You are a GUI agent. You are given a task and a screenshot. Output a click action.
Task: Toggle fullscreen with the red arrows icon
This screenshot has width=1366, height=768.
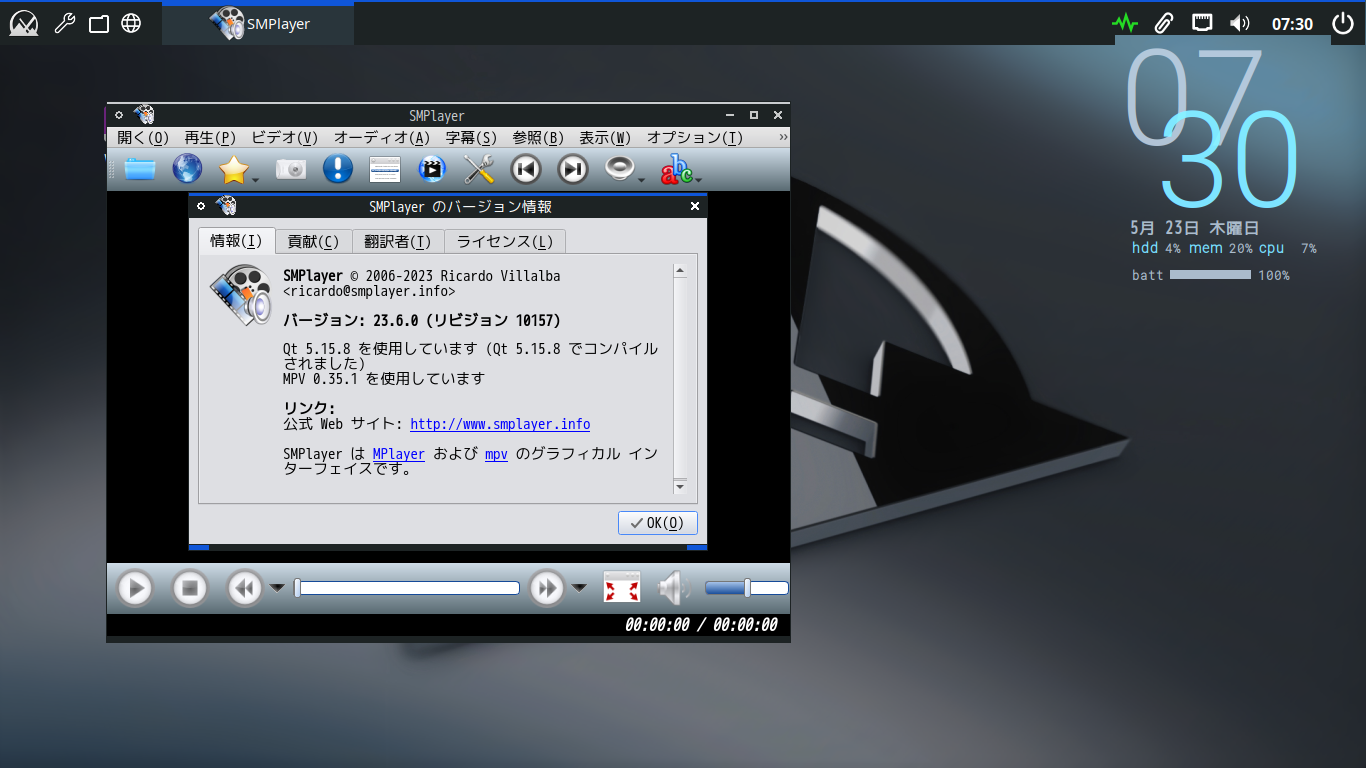(x=622, y=588)
